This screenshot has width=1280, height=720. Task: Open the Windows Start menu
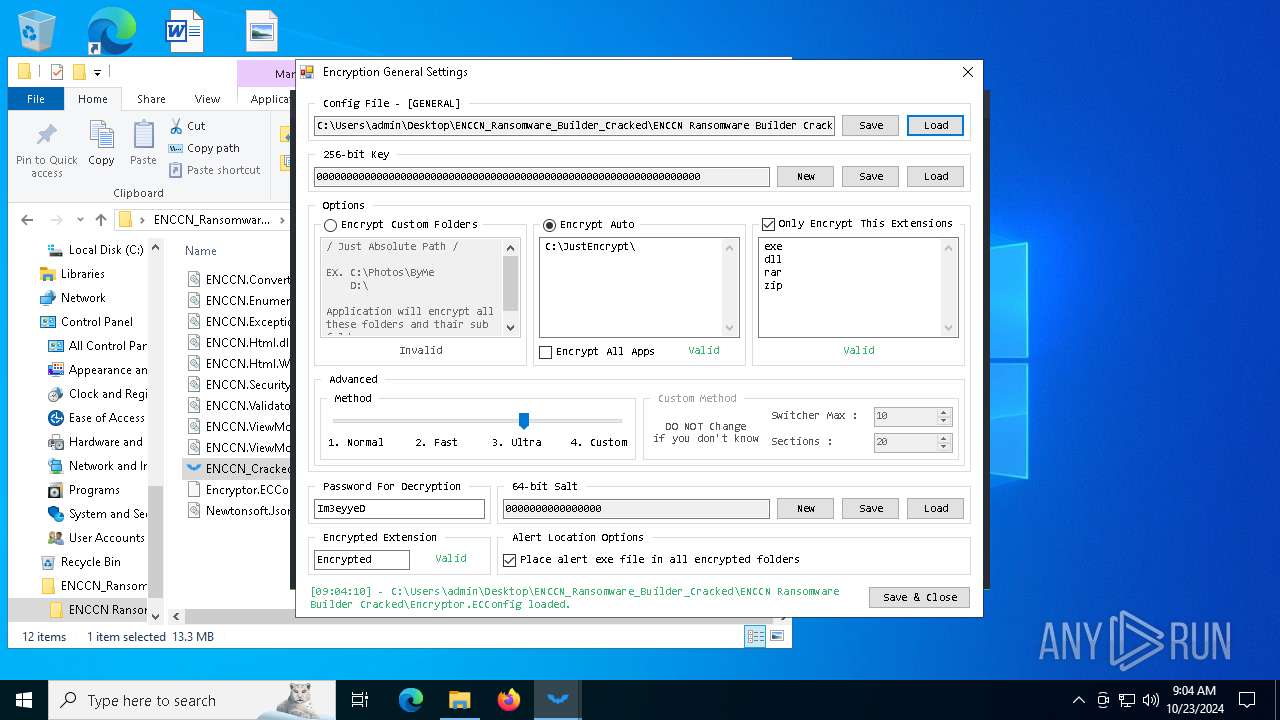(x=24, y=700)
